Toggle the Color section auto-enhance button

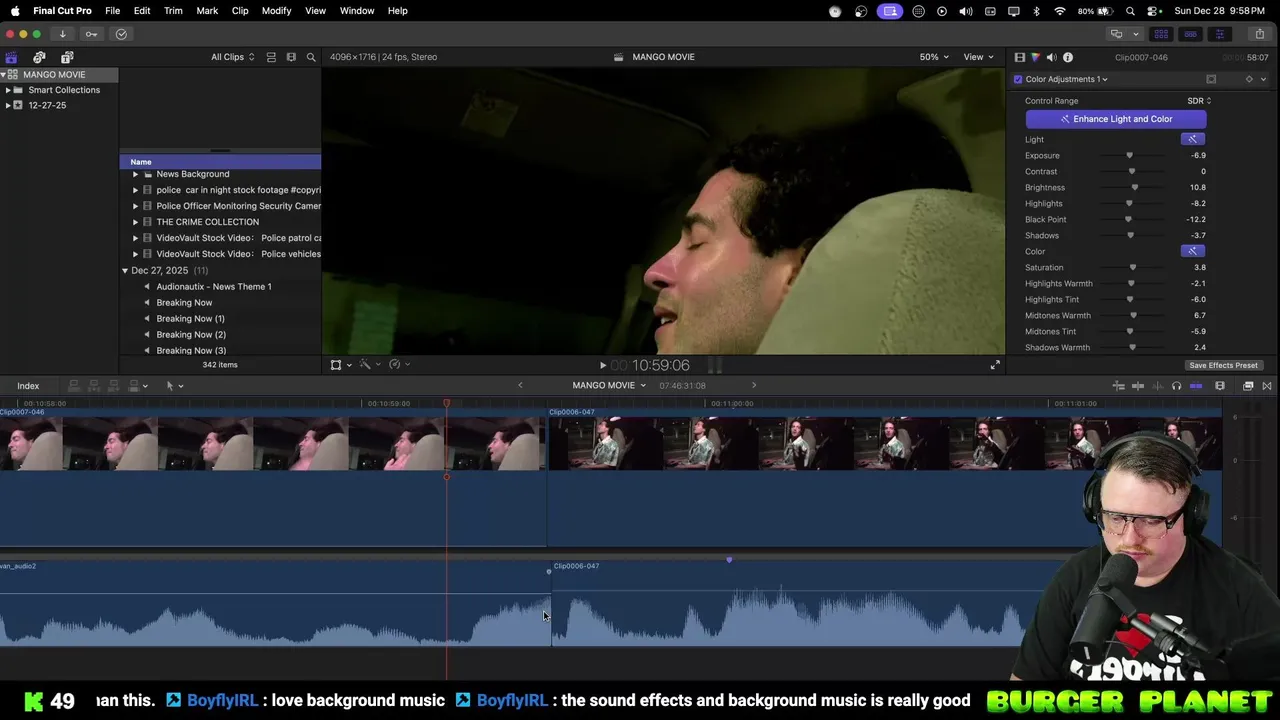click(1192, 251)
